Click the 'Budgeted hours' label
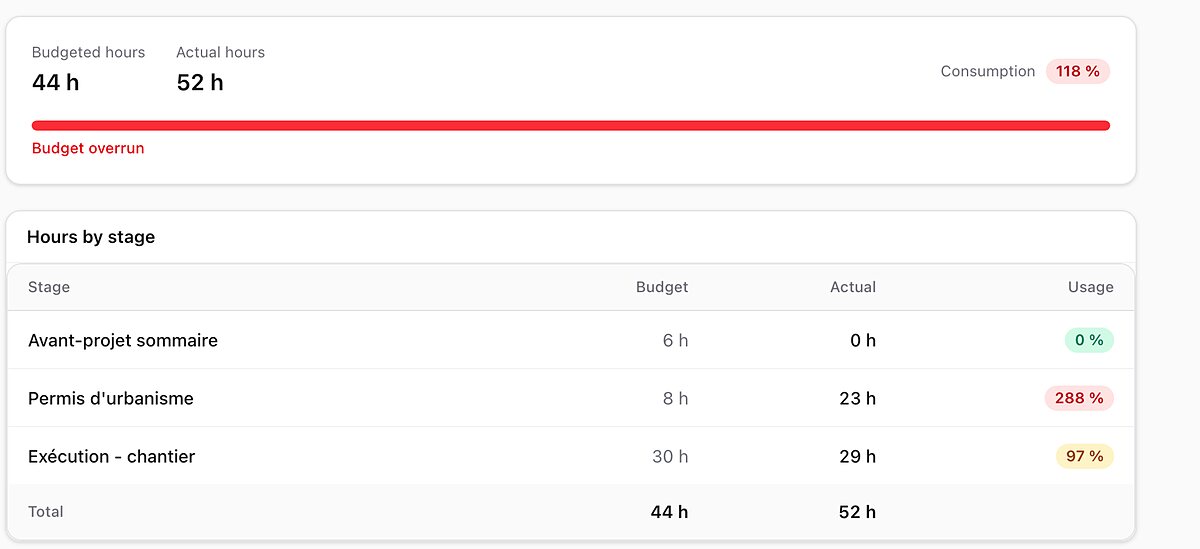 tap(88, 52)
